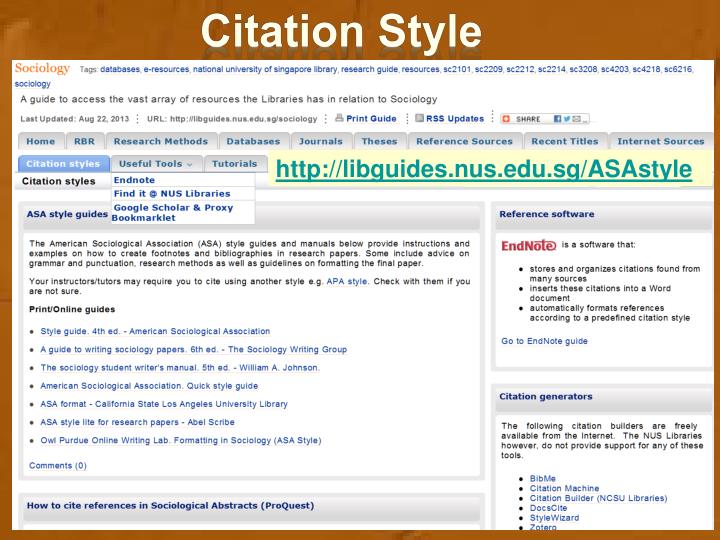The image size is (720, 540).
Task: Open the Research Methods tab
Action: (161, 141)
